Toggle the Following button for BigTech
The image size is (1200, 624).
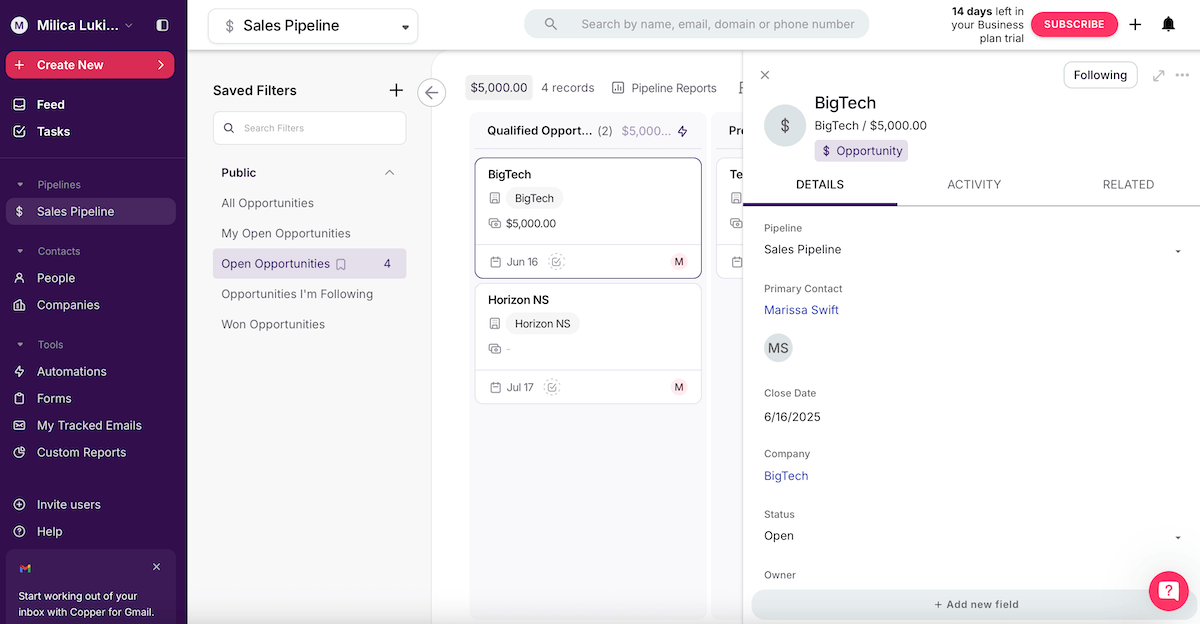pyautogui.click(x=1100, y=75)
